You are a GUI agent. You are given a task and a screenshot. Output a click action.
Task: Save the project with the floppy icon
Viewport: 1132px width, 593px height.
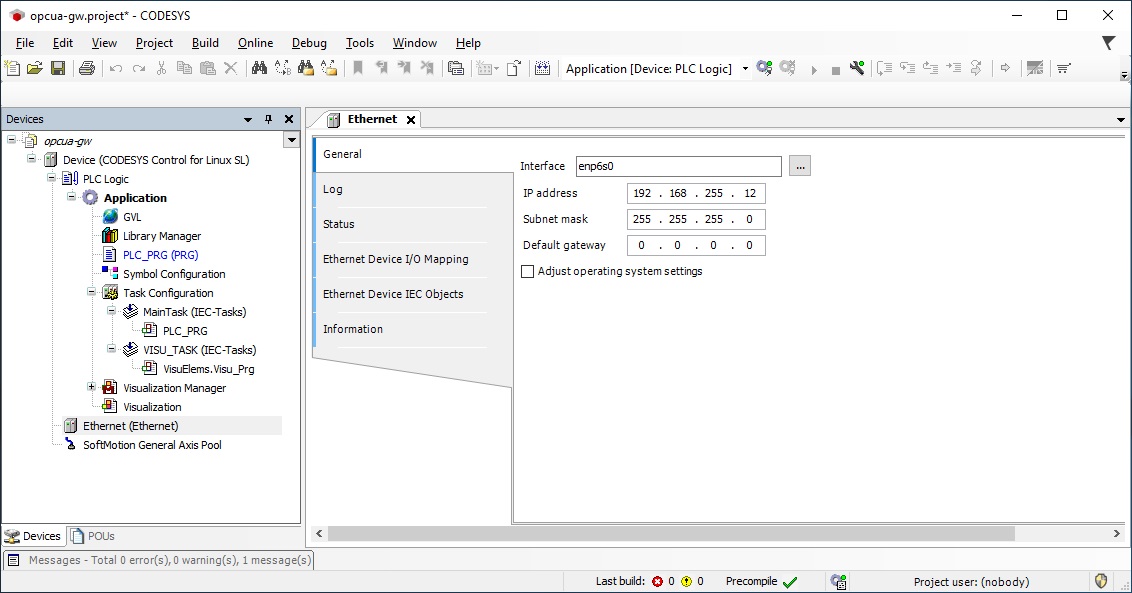[58, 69]
